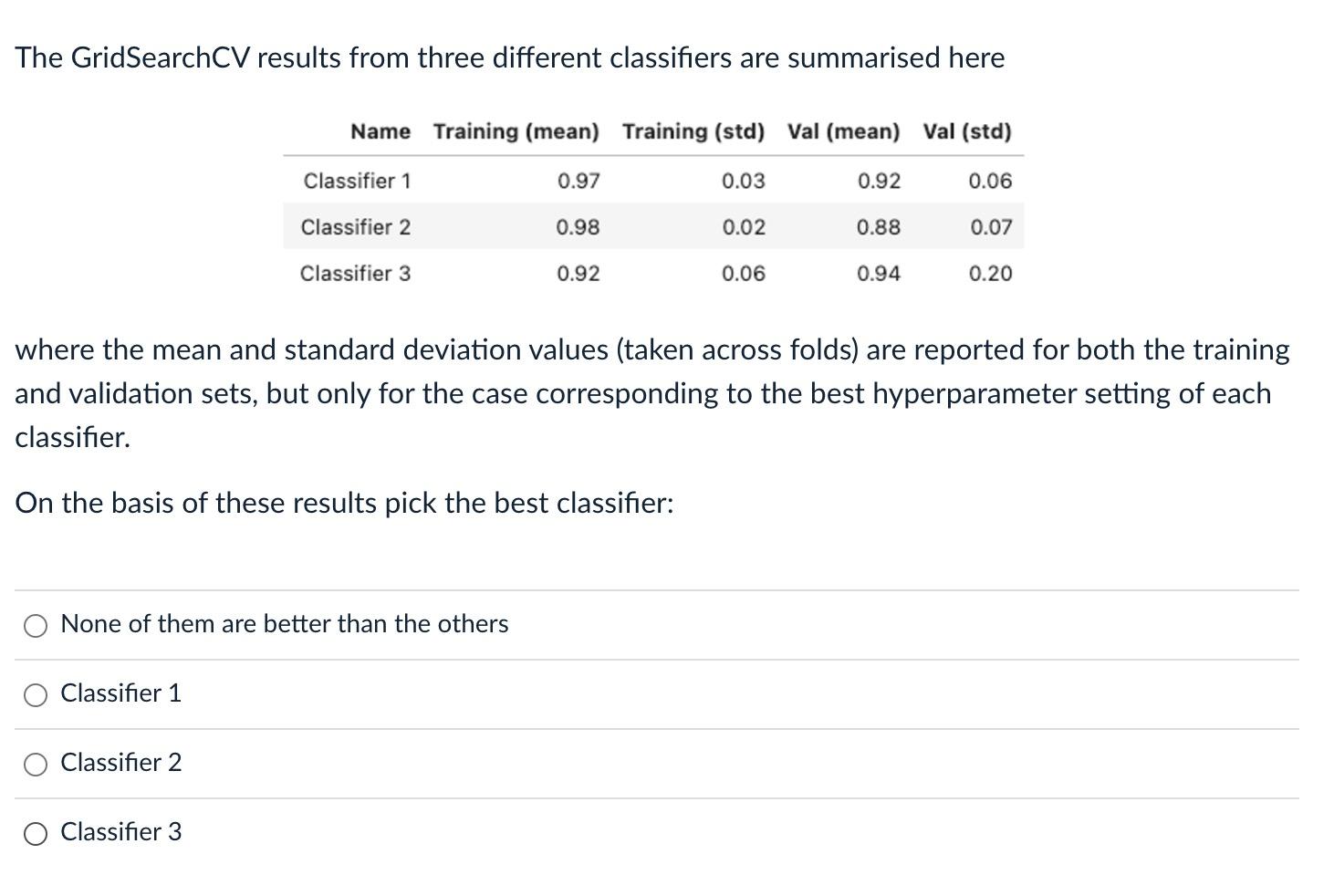Click the Name column header

[x=380, y=131]
